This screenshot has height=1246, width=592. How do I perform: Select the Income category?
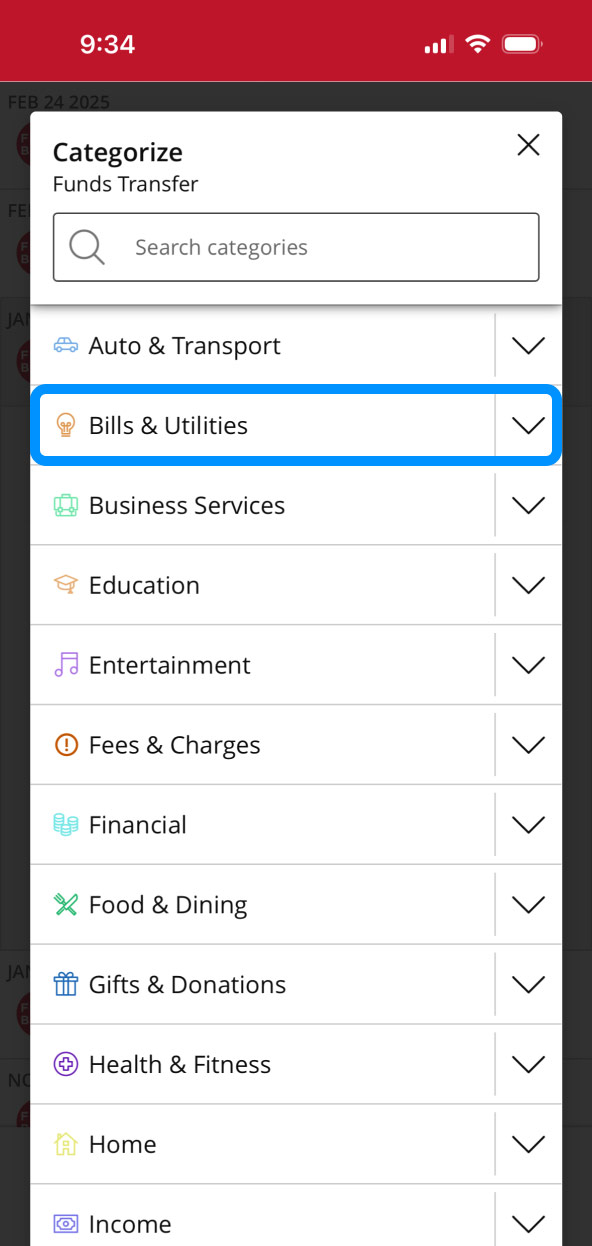click(263, 1224)
